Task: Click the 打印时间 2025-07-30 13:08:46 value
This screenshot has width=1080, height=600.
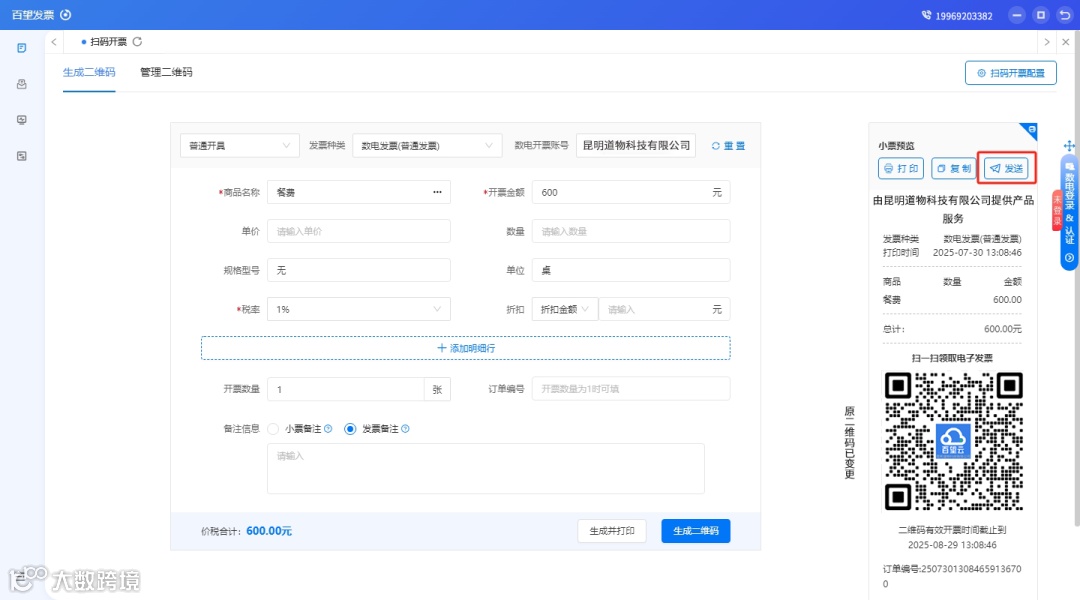Action: [x=977, y=253]
